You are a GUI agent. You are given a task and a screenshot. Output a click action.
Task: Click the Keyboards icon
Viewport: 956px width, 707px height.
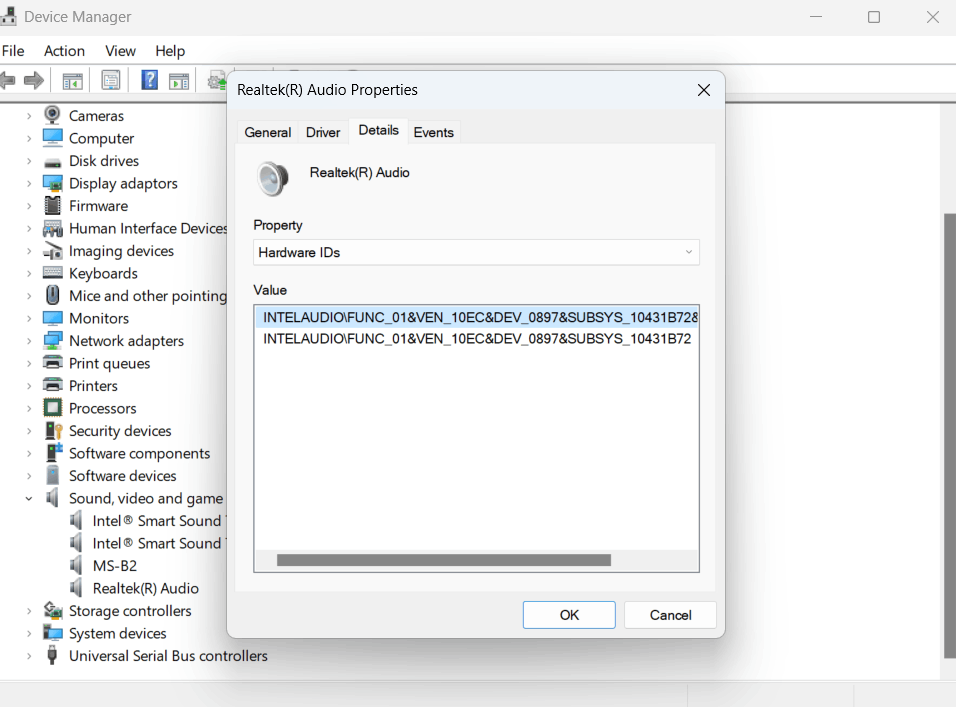pos(52,272)
